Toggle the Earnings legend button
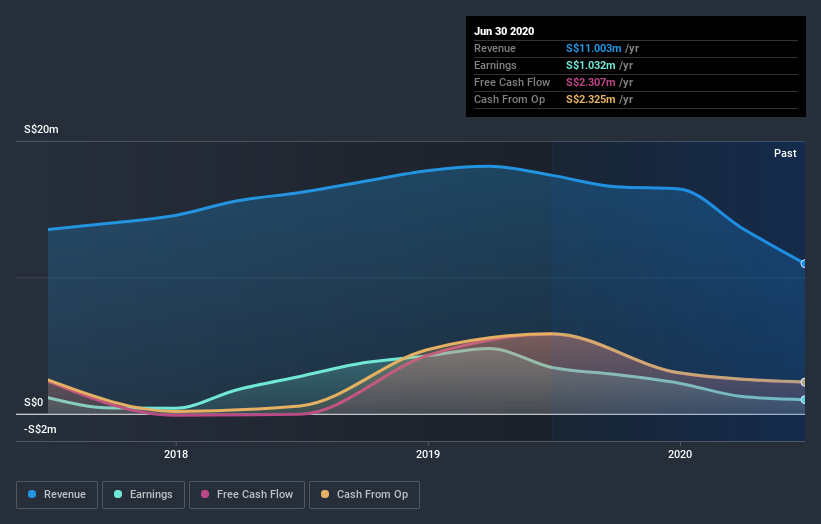This screenshot has height=524, width=821. (143, 495)
